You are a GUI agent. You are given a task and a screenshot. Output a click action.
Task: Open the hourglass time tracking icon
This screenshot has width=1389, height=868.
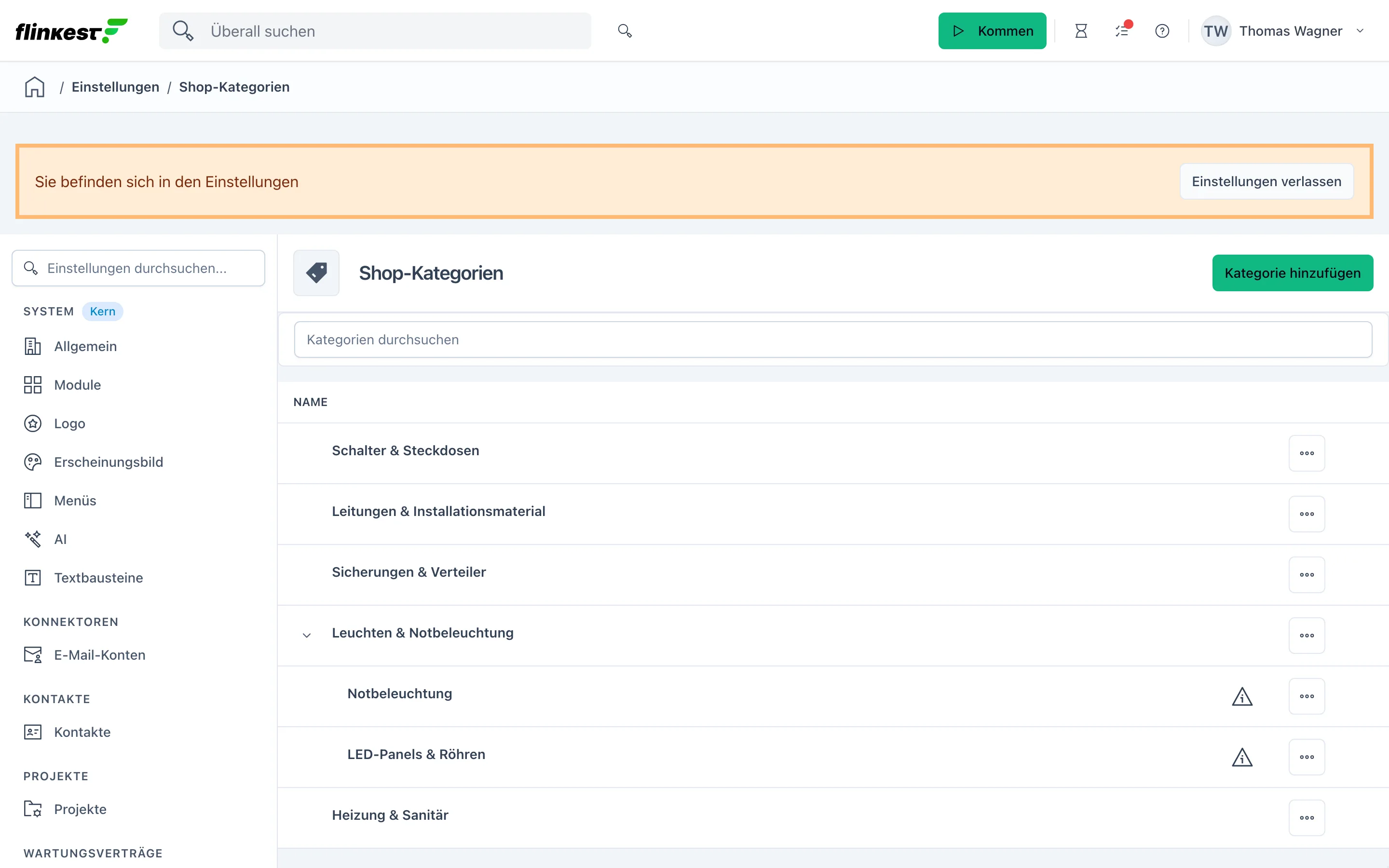coord(1081,31)
